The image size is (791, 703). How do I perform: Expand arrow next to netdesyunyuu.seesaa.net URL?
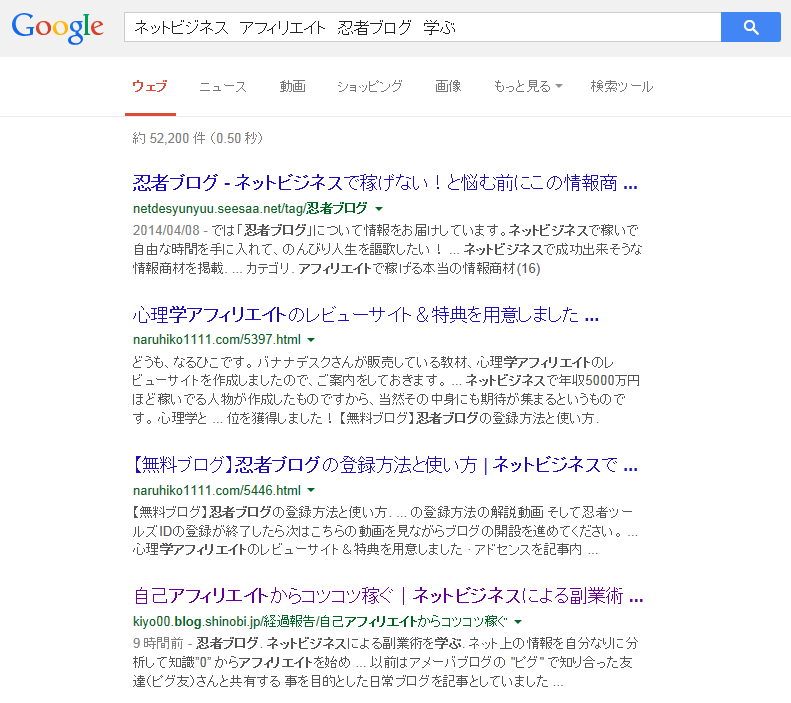coord(379,208)
